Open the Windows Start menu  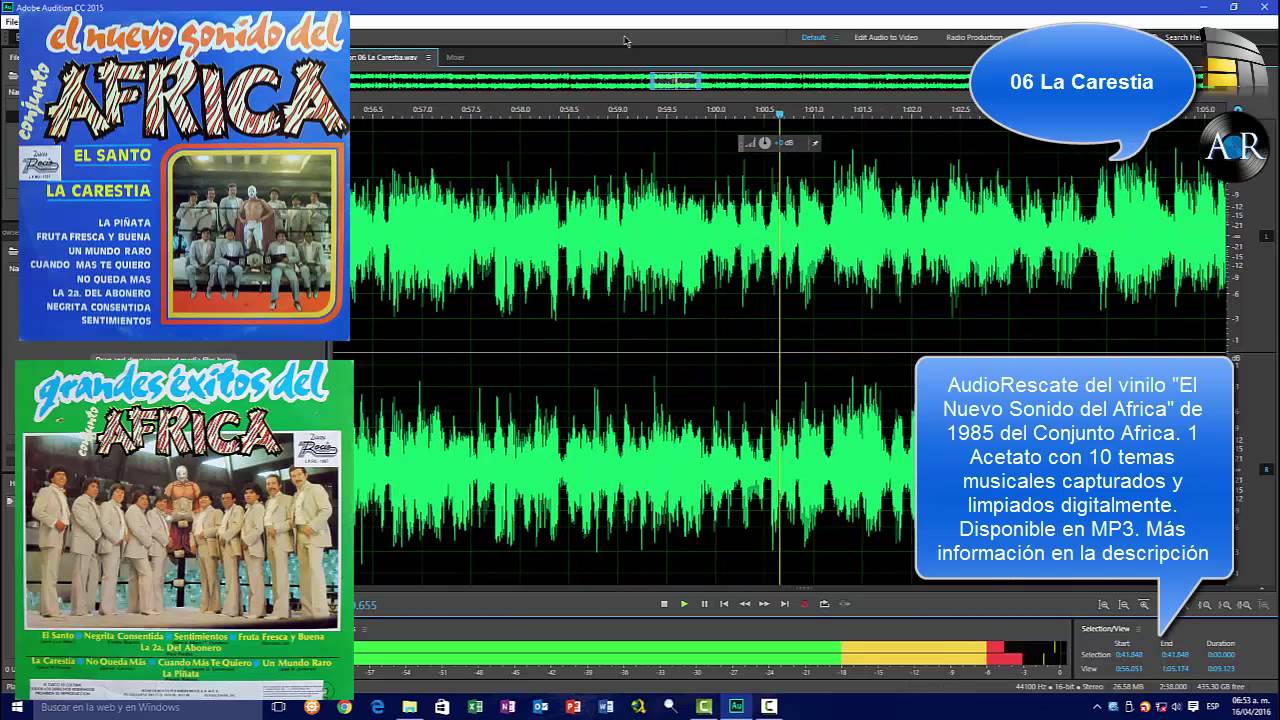(17, 707)
